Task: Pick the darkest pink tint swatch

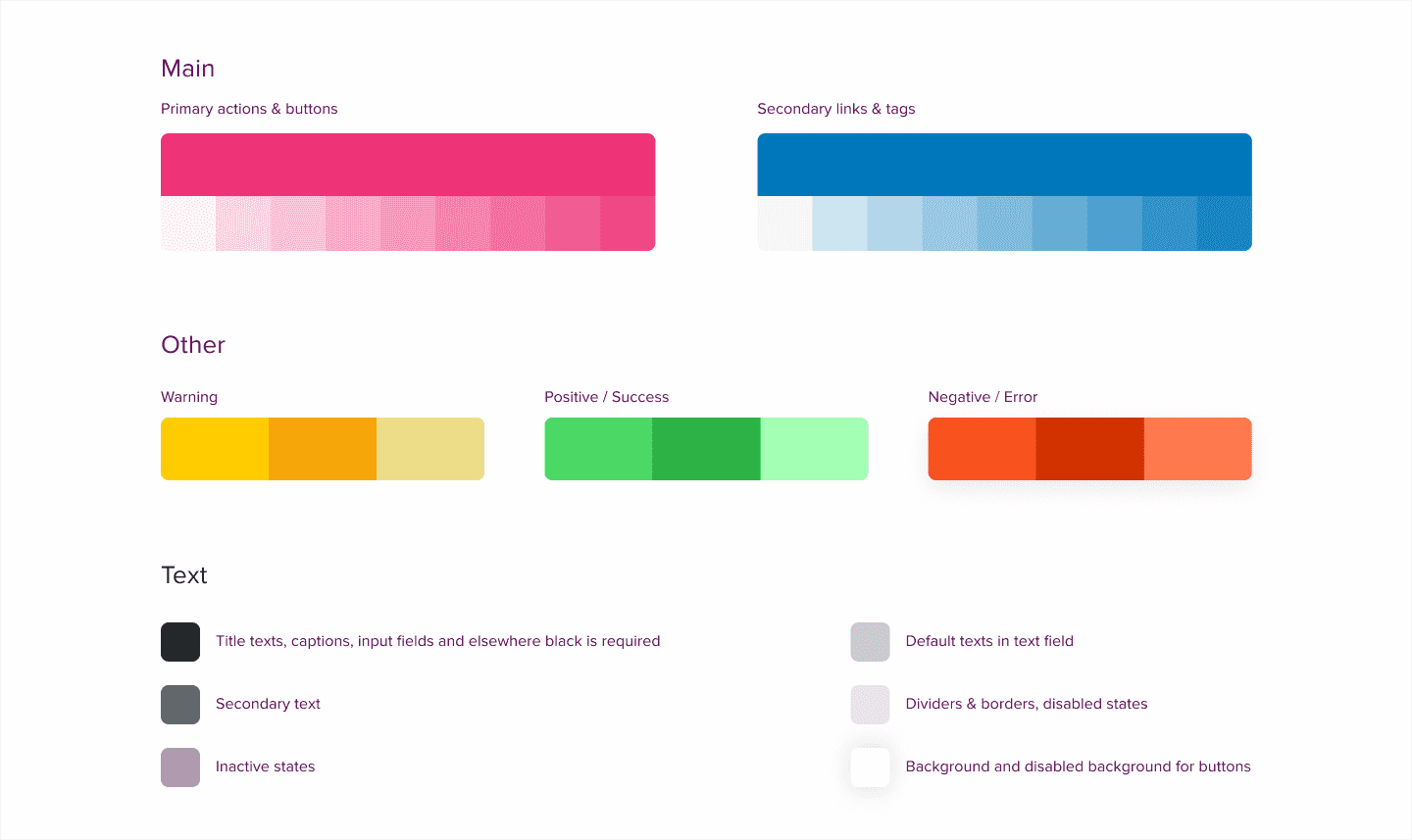Action: point(628,223)
